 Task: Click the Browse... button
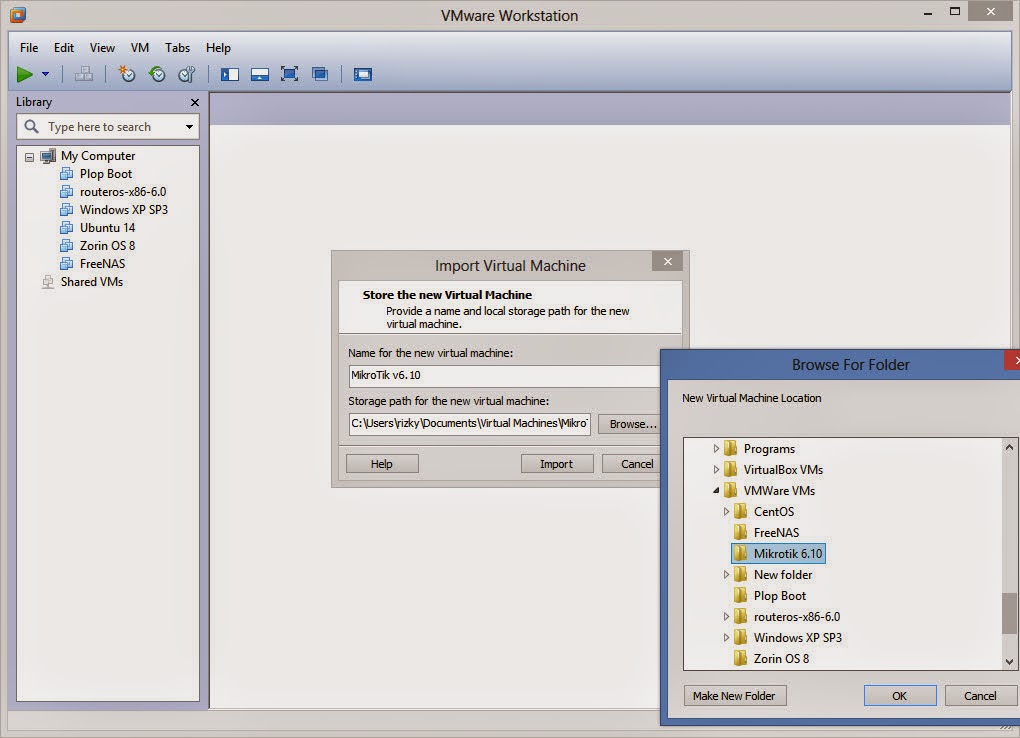click(629, 424)
